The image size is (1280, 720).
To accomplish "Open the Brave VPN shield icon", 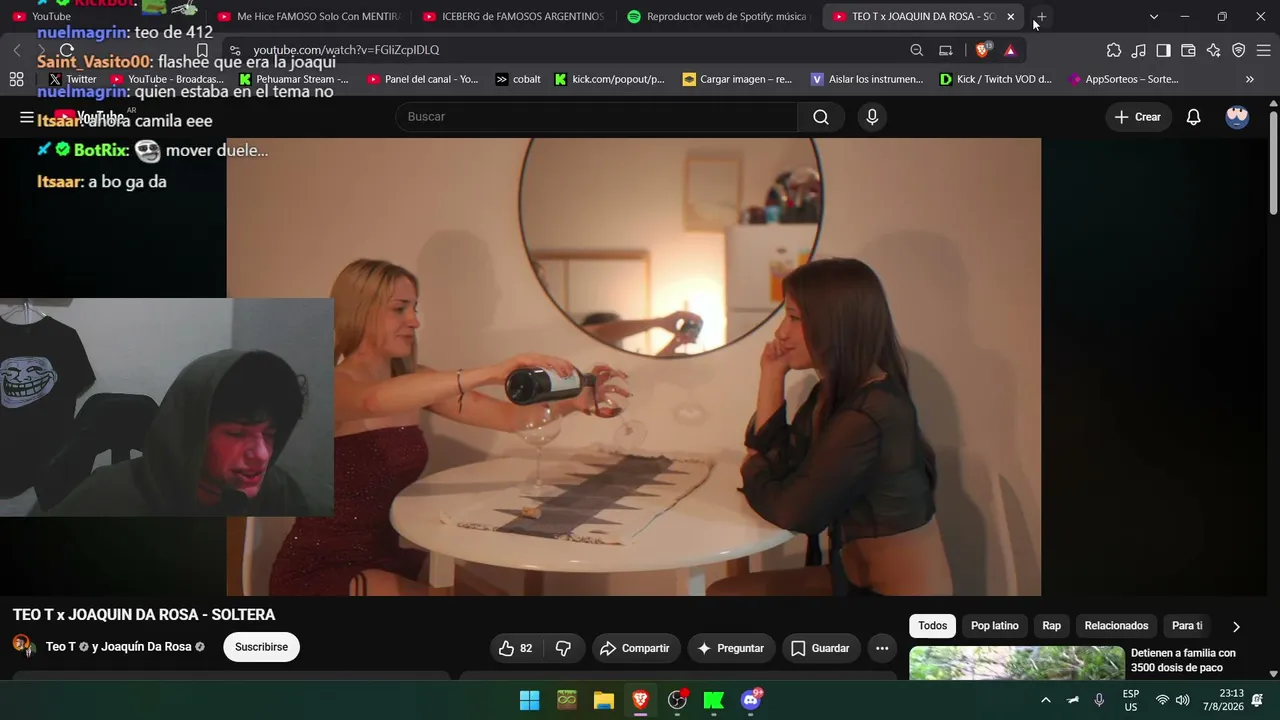I will [1238, 50].
